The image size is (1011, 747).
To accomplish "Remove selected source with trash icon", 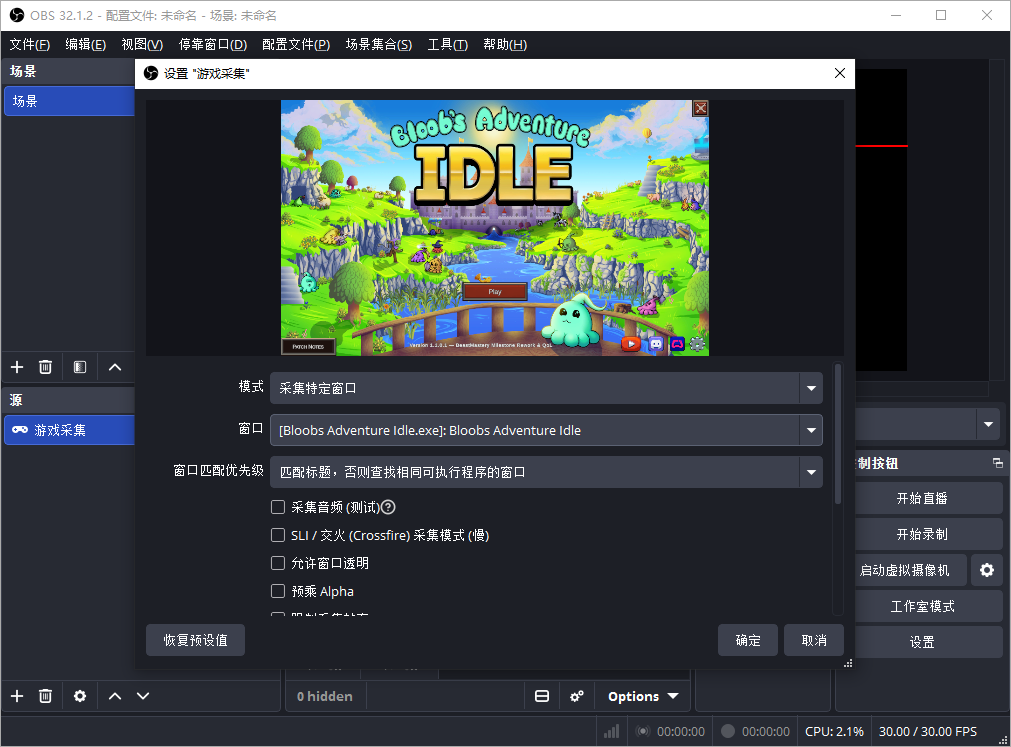I will [45, 695].
